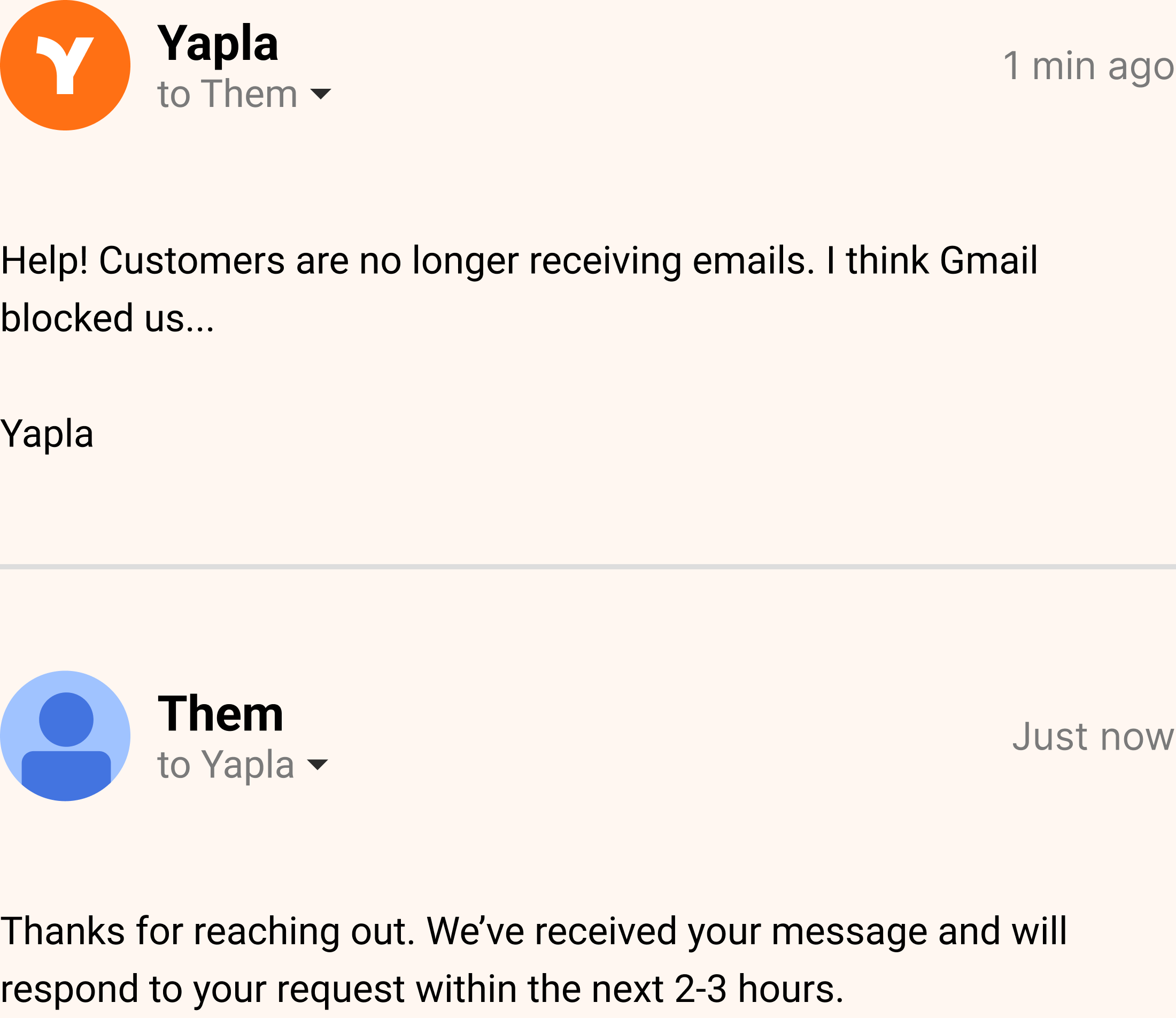Click the "Thanks for reaching out" sentence
Screen dimensions: 1176x1018
(208, 931)
